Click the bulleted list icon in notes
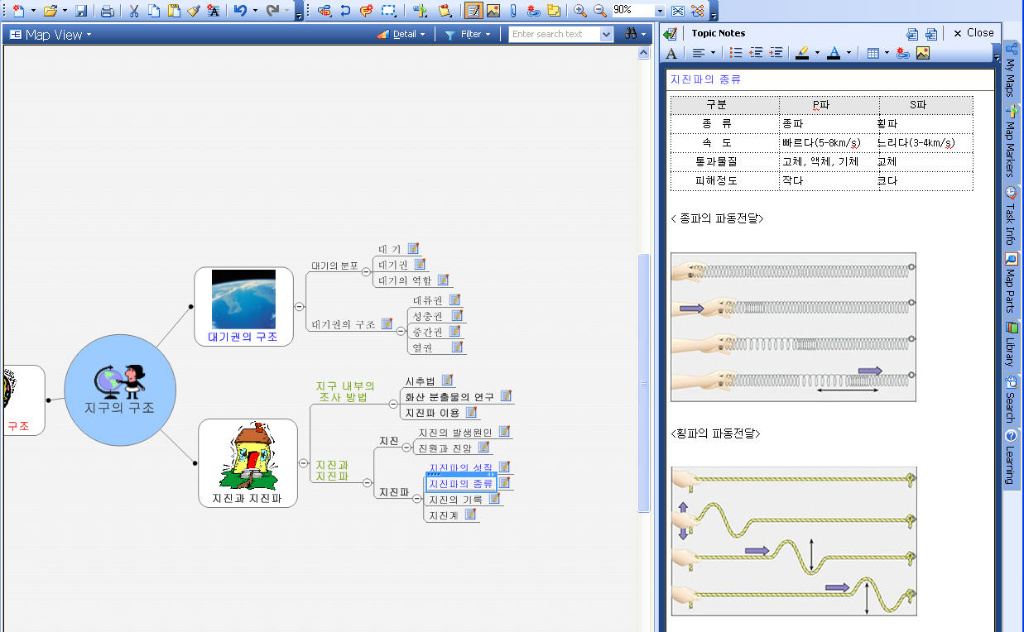 click(x=735, y=54)
